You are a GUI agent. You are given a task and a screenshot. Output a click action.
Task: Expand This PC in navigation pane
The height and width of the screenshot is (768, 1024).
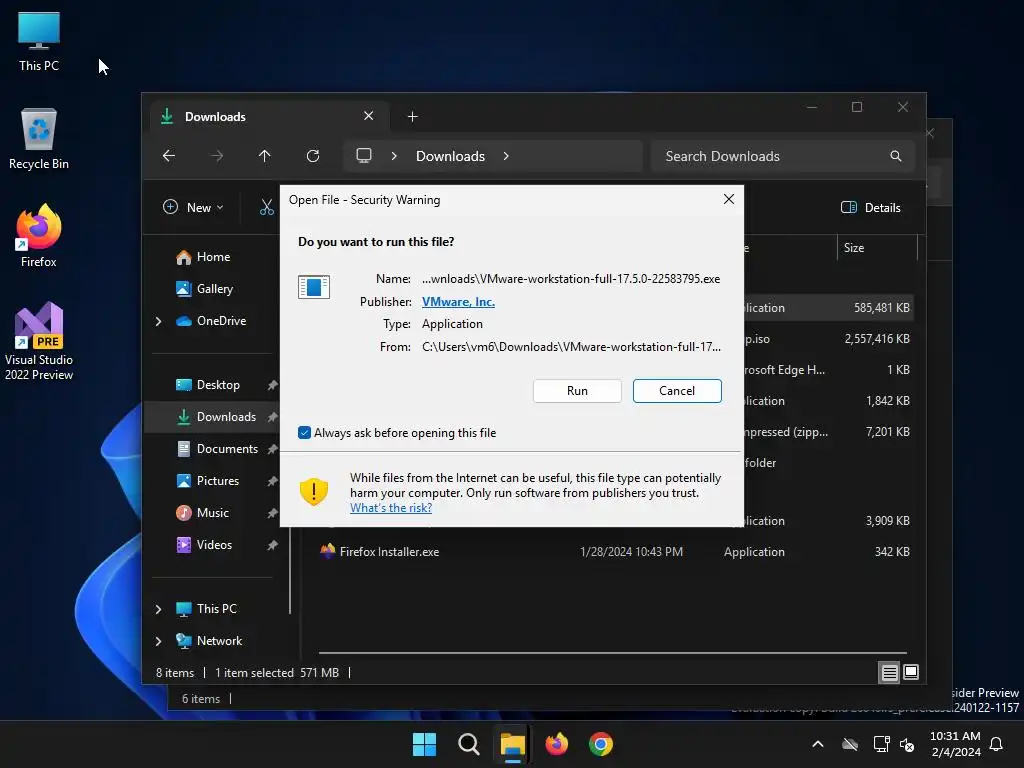coord(159,609)
